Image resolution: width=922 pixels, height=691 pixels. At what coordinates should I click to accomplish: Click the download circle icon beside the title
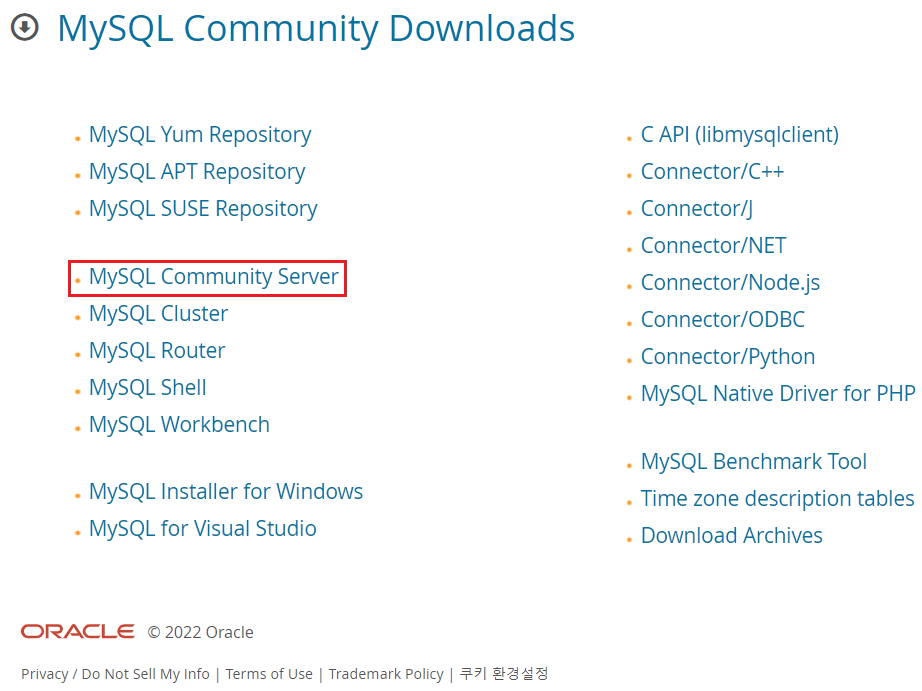click(25, 27)
